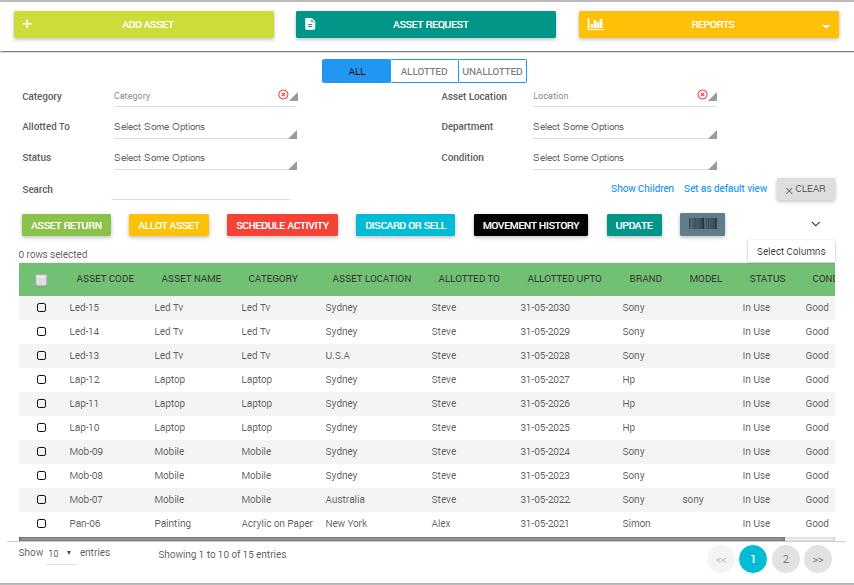Expand the chevron below the Clear button

(815, 224)
